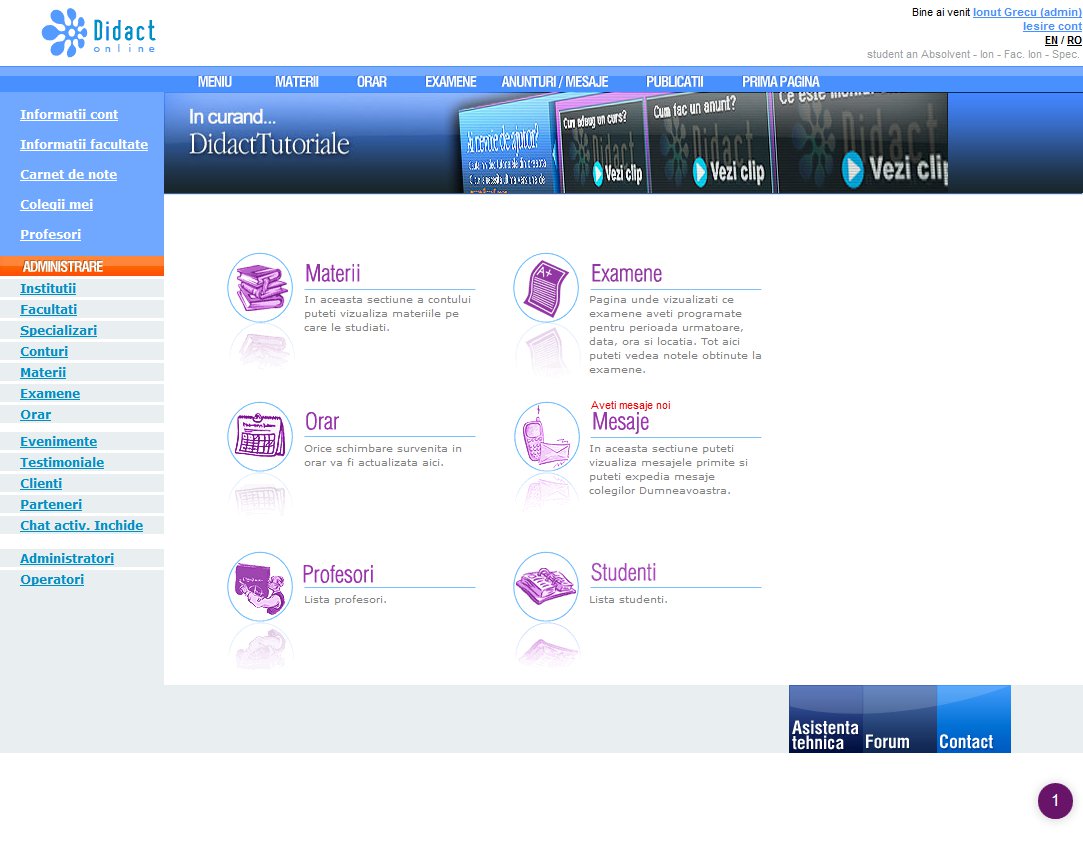Click the purple circle badge numbered 1
The height and width of the screenshot is (851, 1083).
[x=1055, y=801]
